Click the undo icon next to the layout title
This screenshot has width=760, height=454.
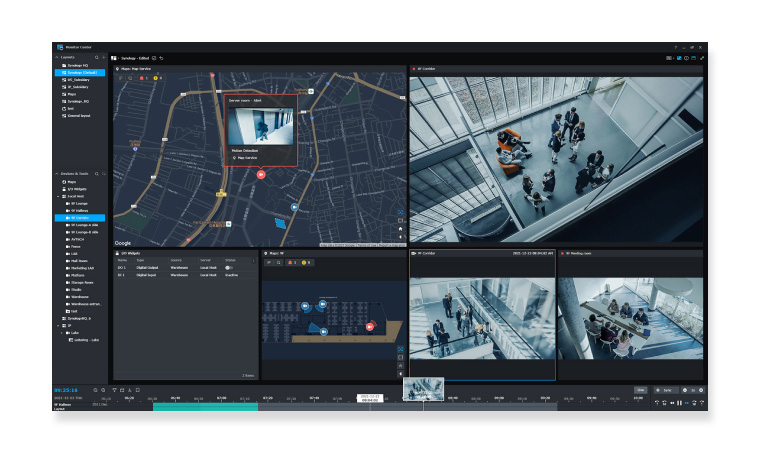coord(162,58)
